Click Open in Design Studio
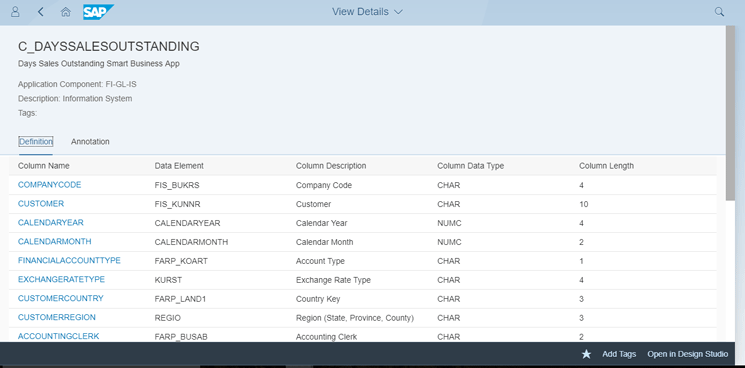This screenshot has height=368, width=745. pos(688,354)
